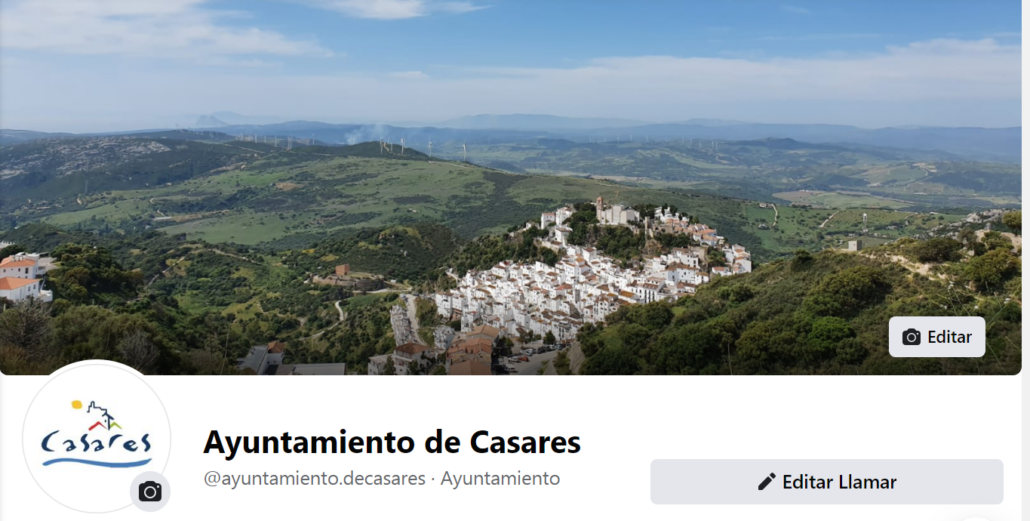Click the page title Ayuntamiento de Casares
1030x521 pixels.
[392, 442]
